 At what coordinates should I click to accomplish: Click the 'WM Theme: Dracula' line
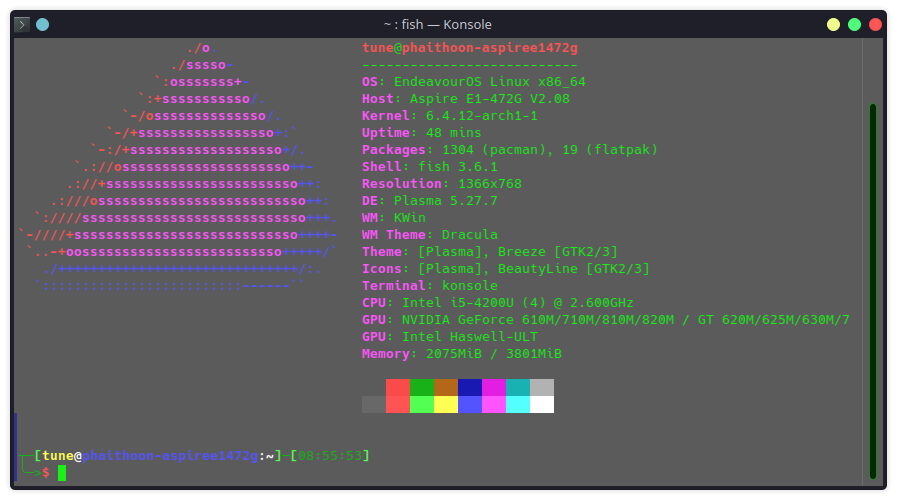click(x=430, y=235)
